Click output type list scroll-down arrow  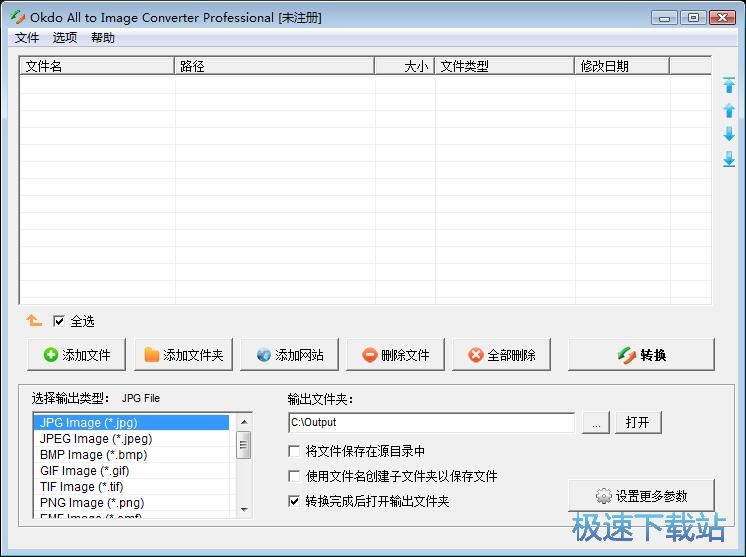[244, 509]
